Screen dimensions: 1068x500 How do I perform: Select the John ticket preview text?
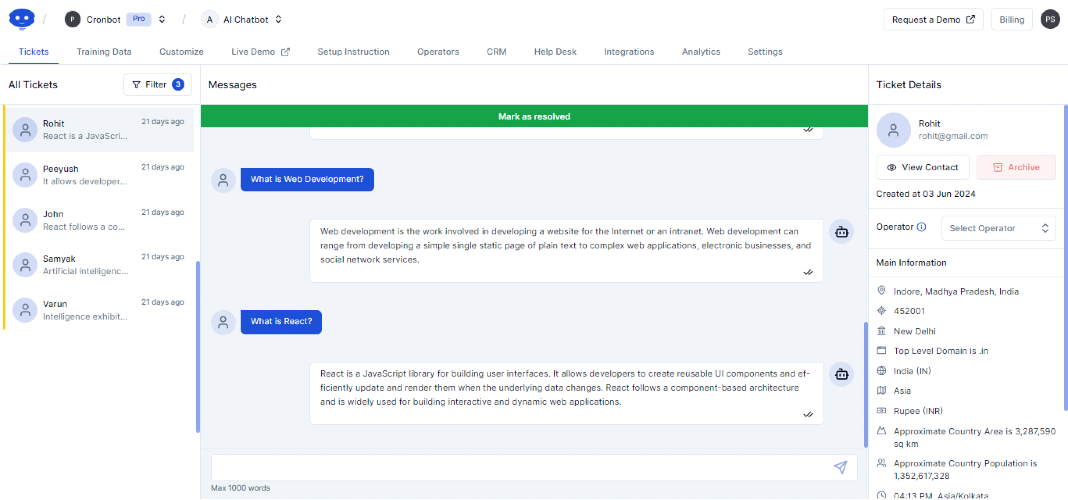point(85,226)
